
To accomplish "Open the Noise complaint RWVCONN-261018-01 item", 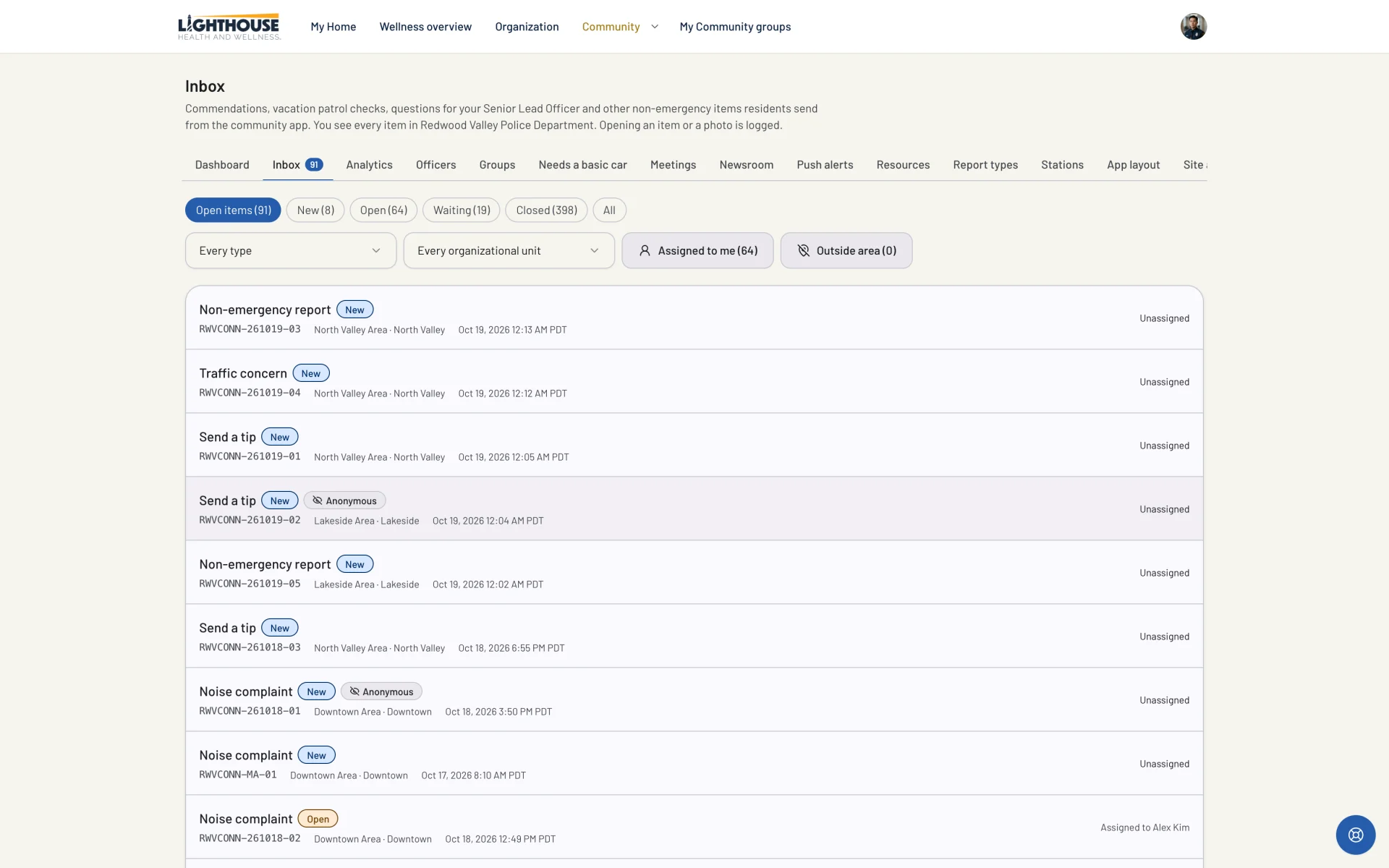I will click(694, 700).
